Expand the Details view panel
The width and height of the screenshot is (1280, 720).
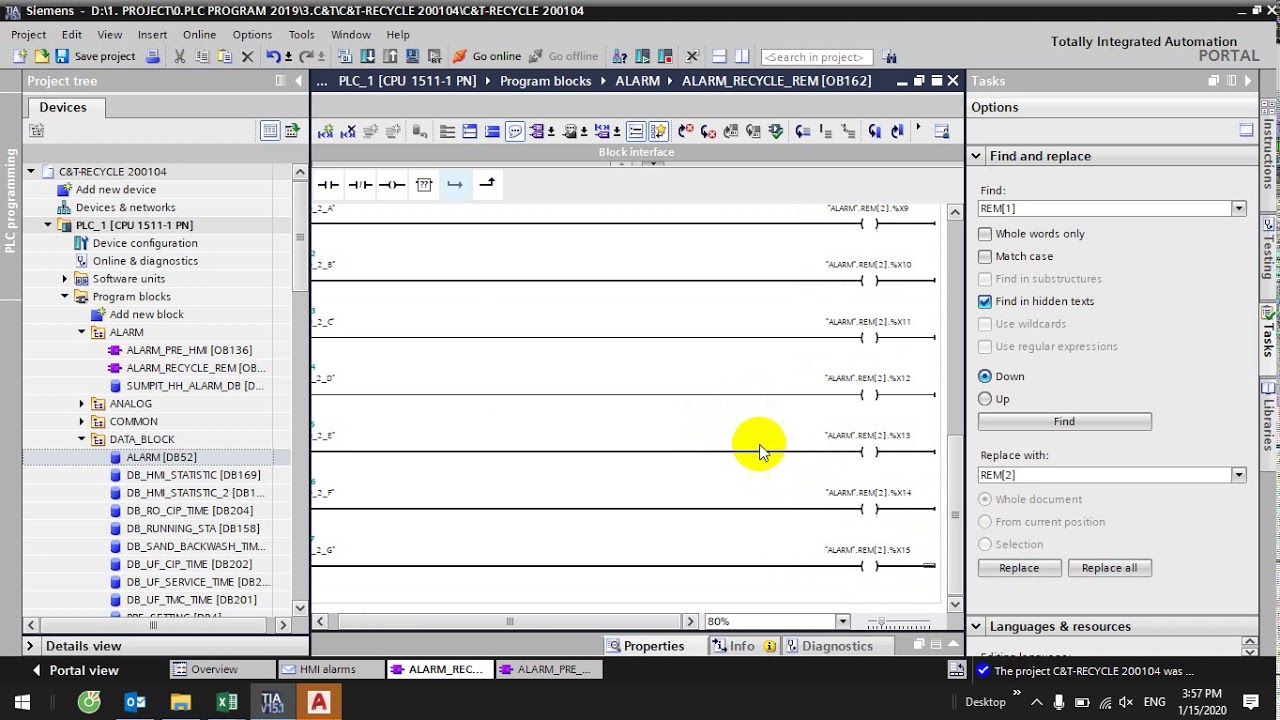30,646
